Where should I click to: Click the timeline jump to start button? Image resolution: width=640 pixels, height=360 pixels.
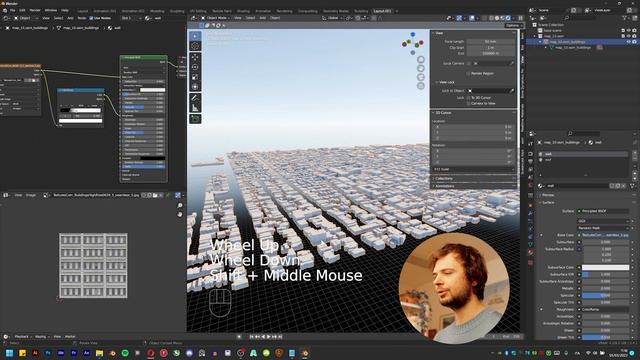pyautogui.click(x=251, y=337)
